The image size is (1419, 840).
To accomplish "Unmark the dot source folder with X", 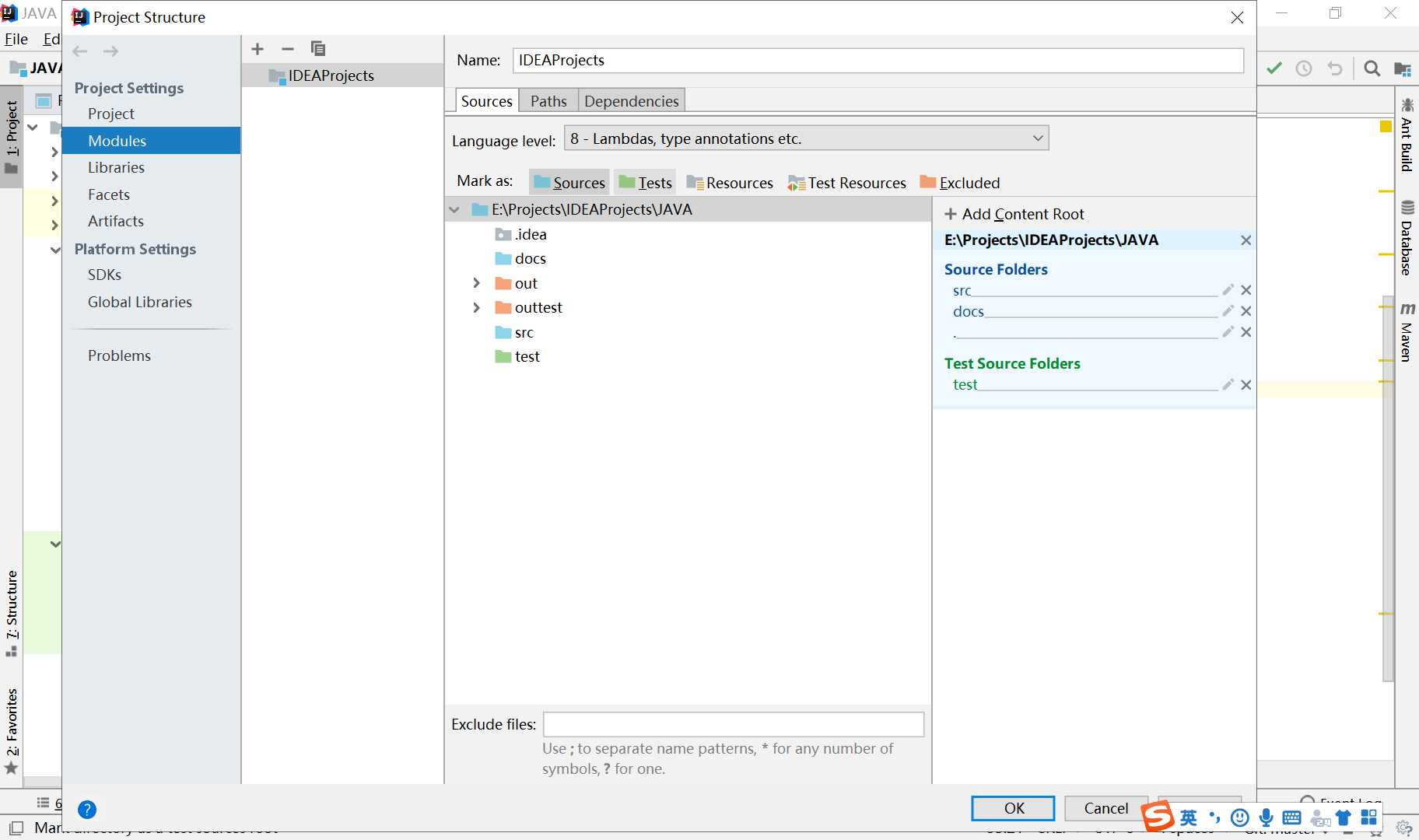I will (1246, 332).
